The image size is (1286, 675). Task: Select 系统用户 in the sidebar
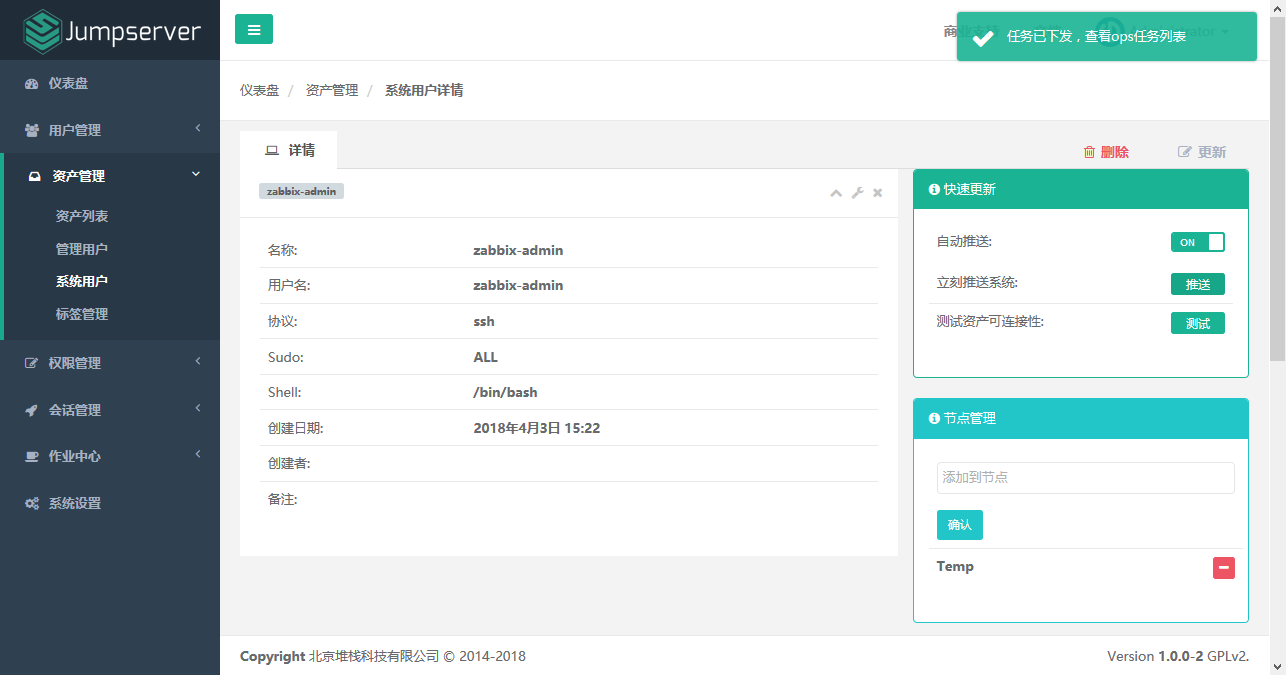[x=82, y=281]
